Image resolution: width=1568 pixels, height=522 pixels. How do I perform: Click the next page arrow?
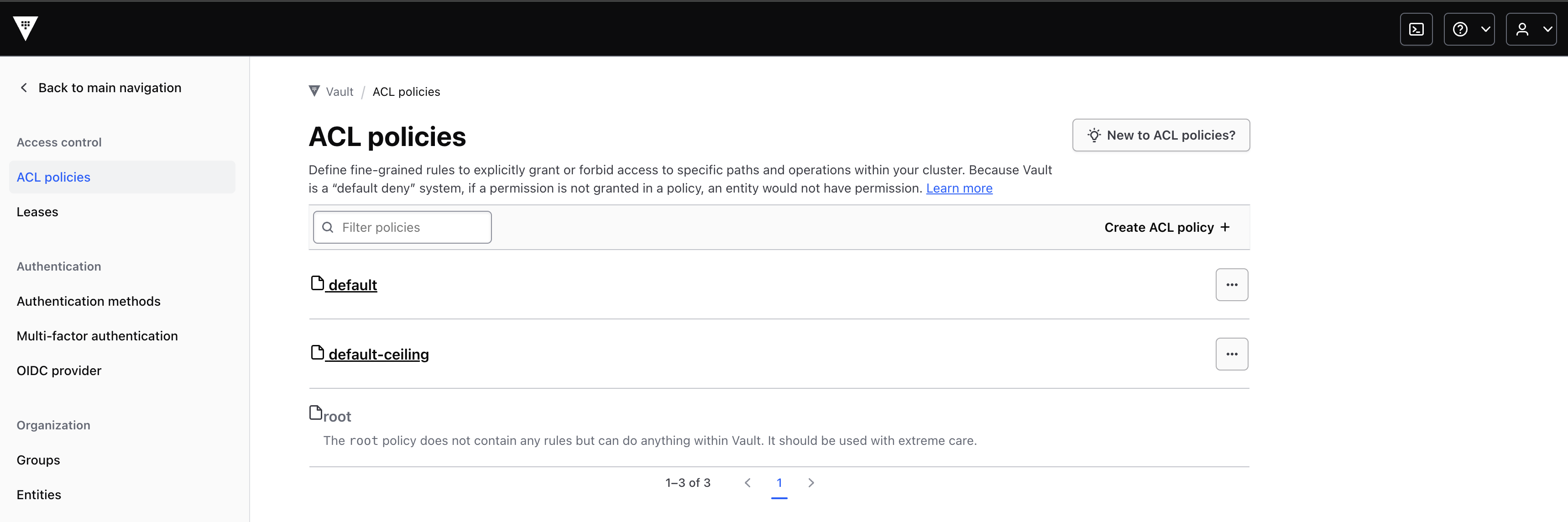click(811, 483)
